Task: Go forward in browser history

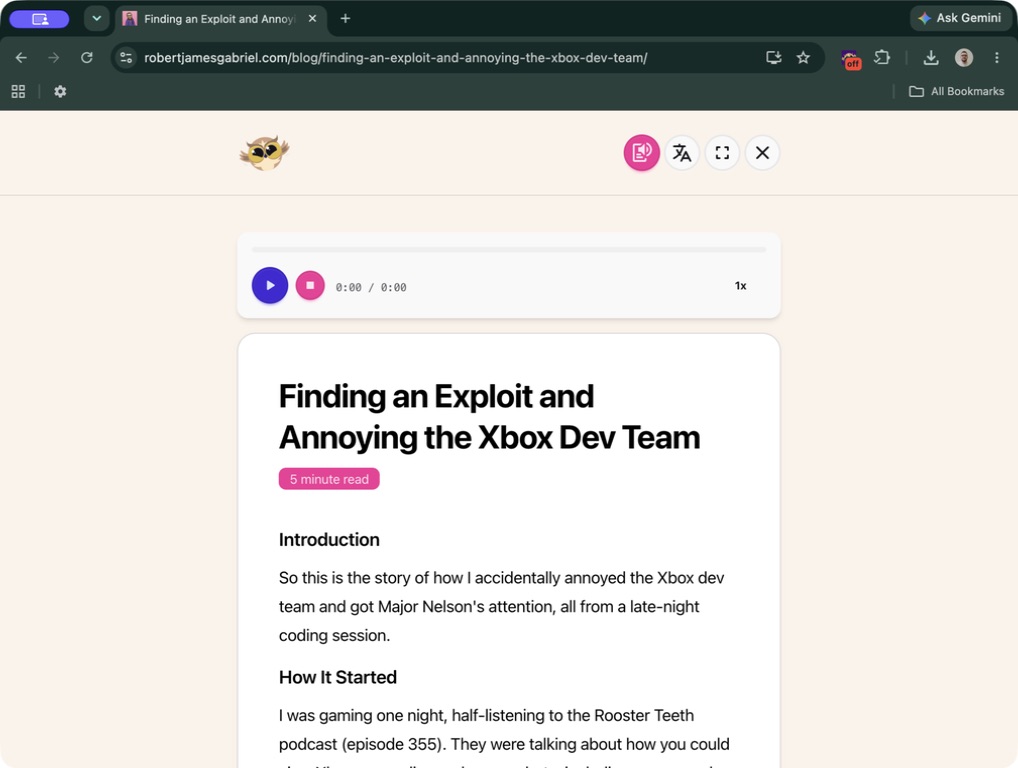Action: (x=53, y=58)
